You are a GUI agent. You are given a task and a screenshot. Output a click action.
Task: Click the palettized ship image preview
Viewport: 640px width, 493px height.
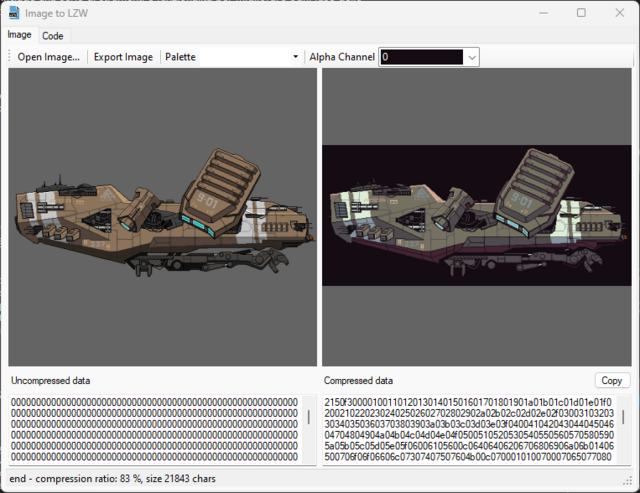(477, 215)
